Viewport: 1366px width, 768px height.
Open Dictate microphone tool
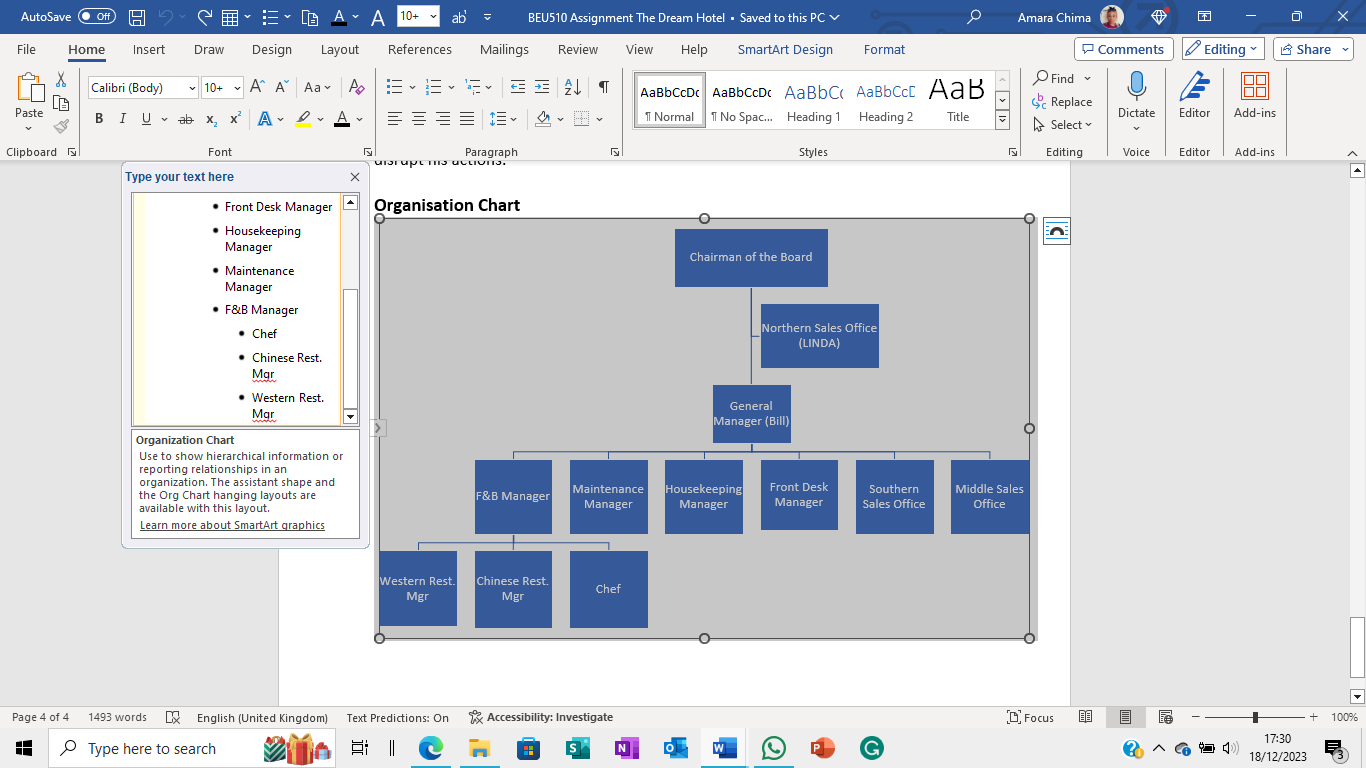[1136, 88]
